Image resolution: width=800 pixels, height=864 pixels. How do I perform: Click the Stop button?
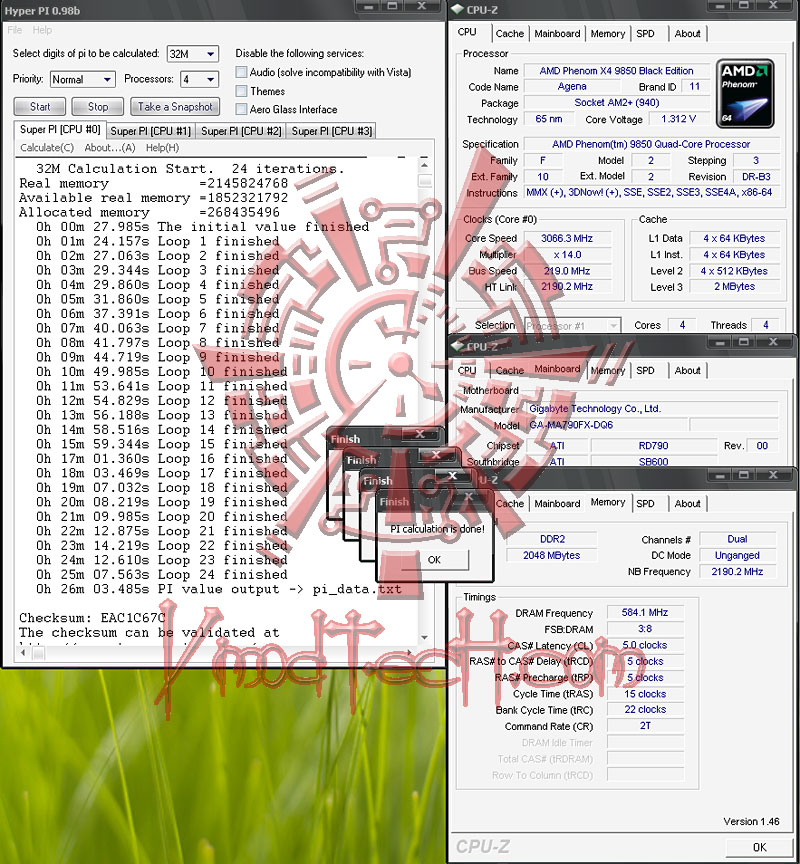98,106
